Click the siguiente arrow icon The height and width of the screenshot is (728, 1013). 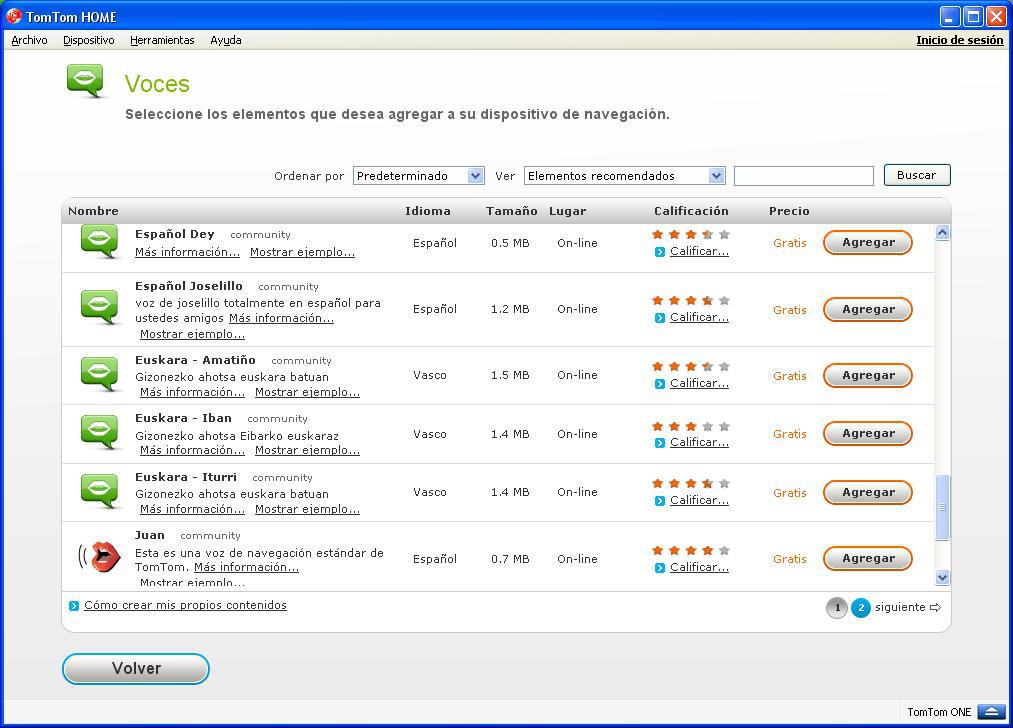click(936, 607)
